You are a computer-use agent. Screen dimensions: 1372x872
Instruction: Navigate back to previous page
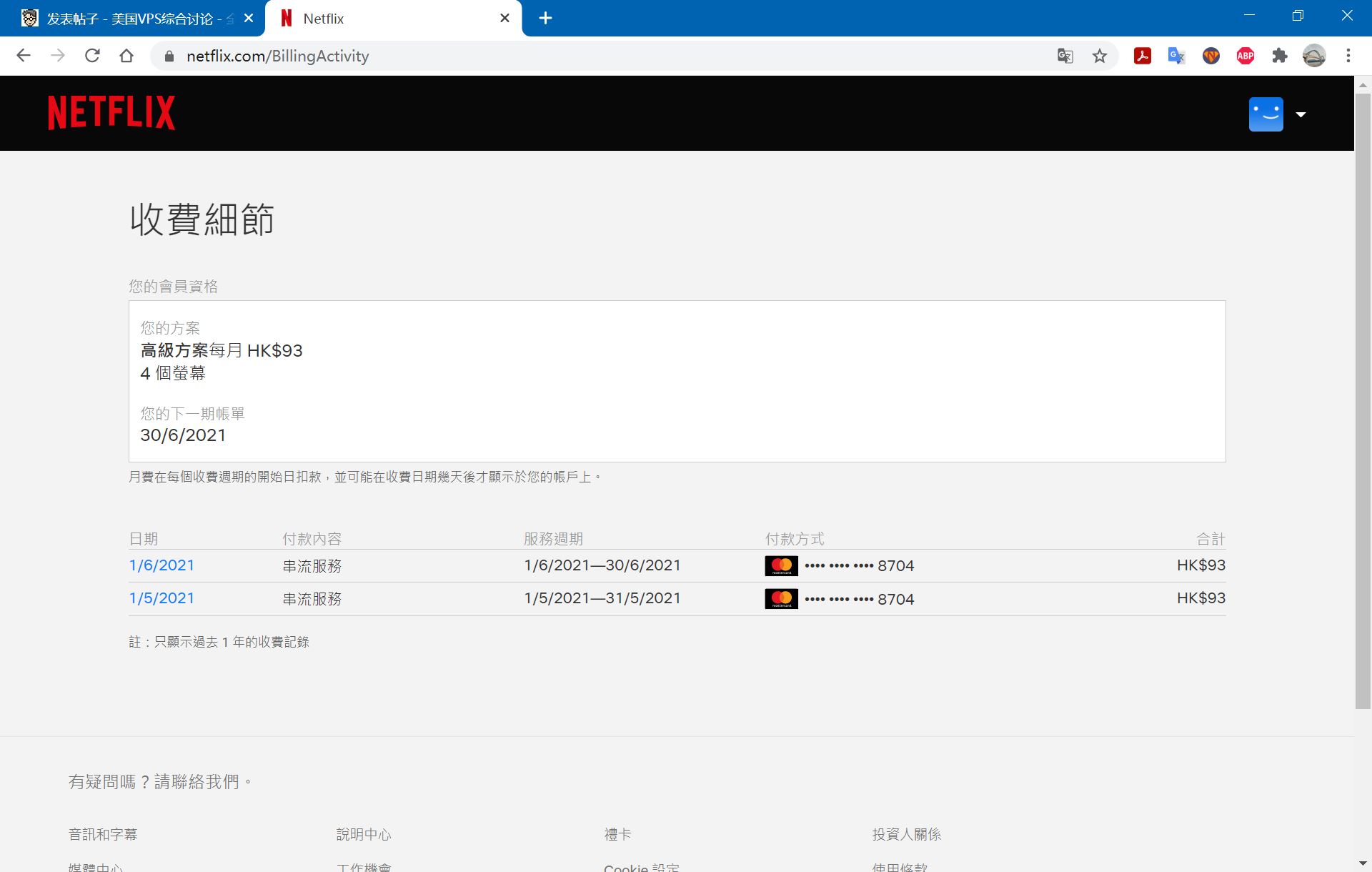[x=24, y=56]
